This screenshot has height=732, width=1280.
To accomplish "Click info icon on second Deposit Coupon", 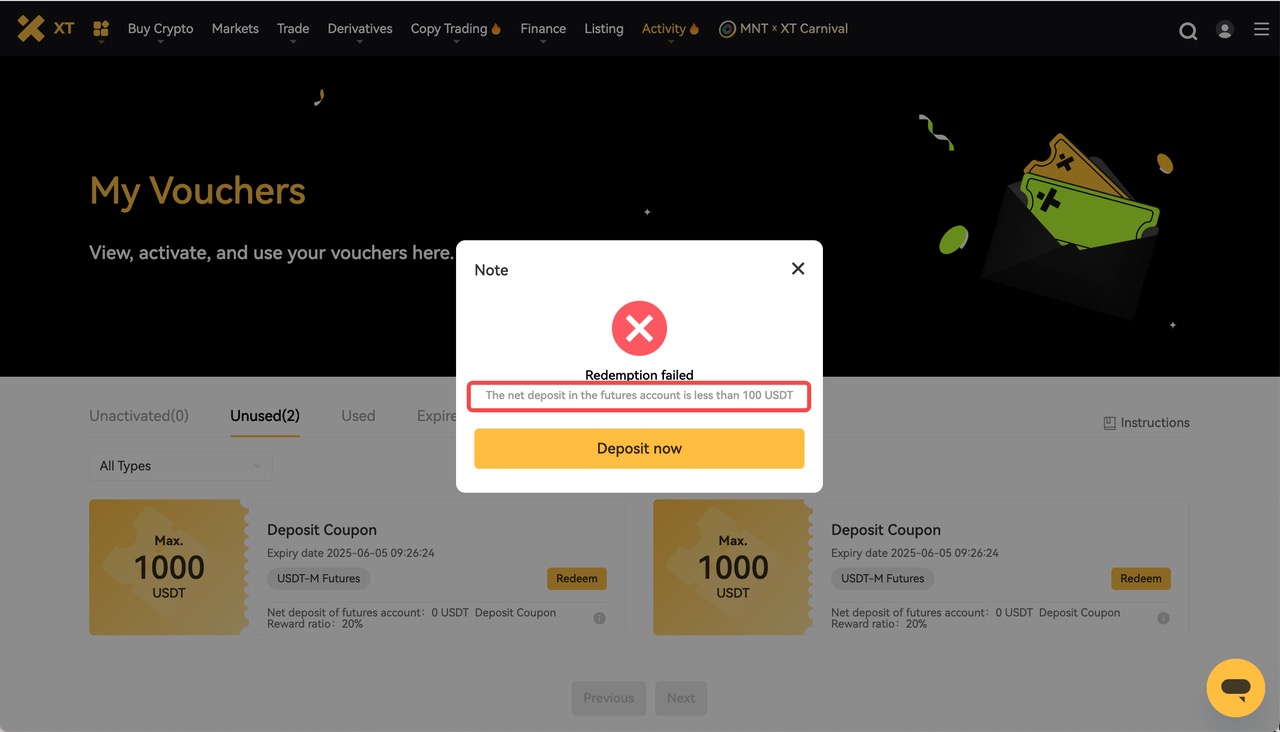I will coord(1163,618).
